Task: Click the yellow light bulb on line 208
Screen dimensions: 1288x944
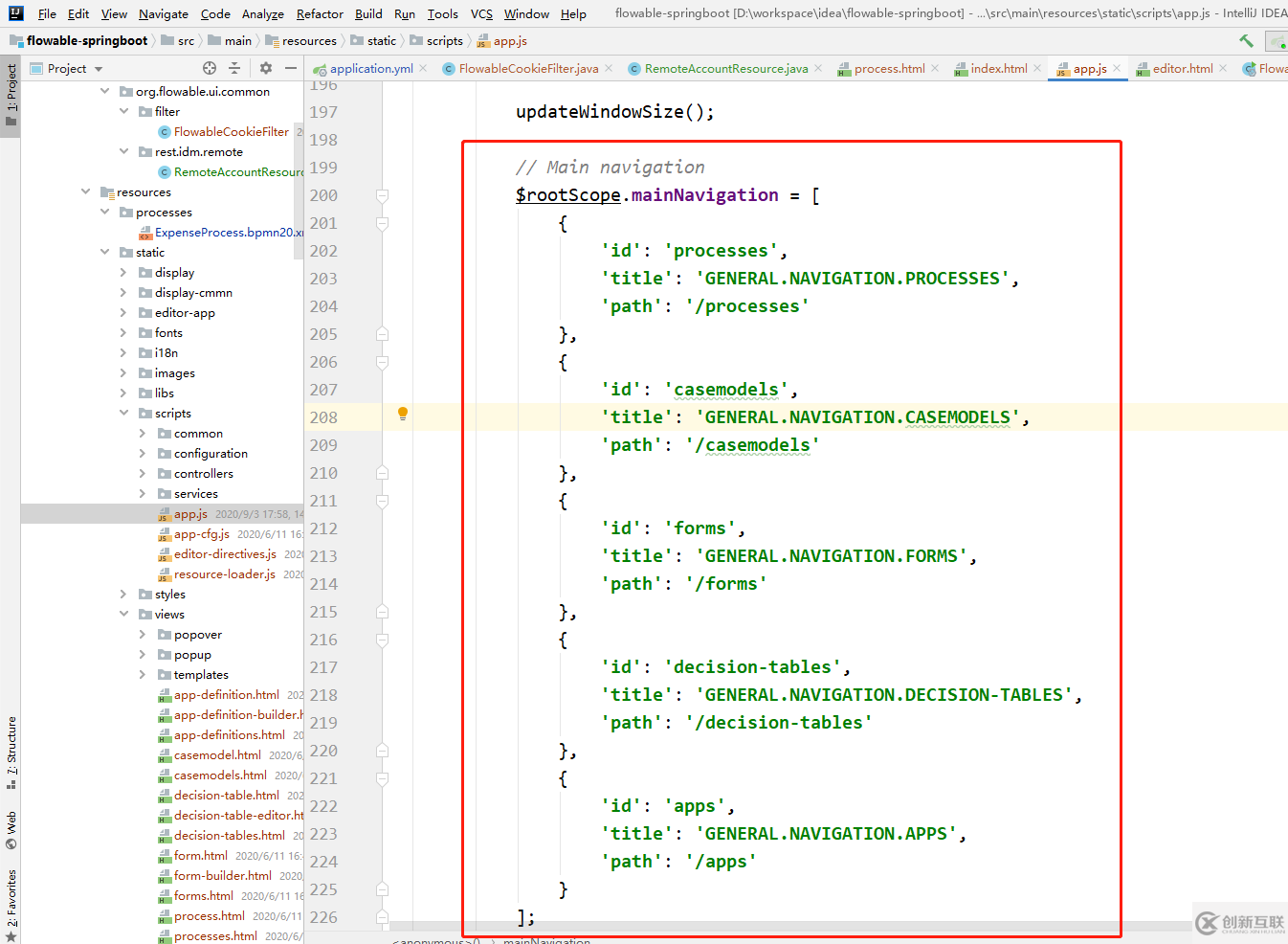Action: click(x=403, y=414)
